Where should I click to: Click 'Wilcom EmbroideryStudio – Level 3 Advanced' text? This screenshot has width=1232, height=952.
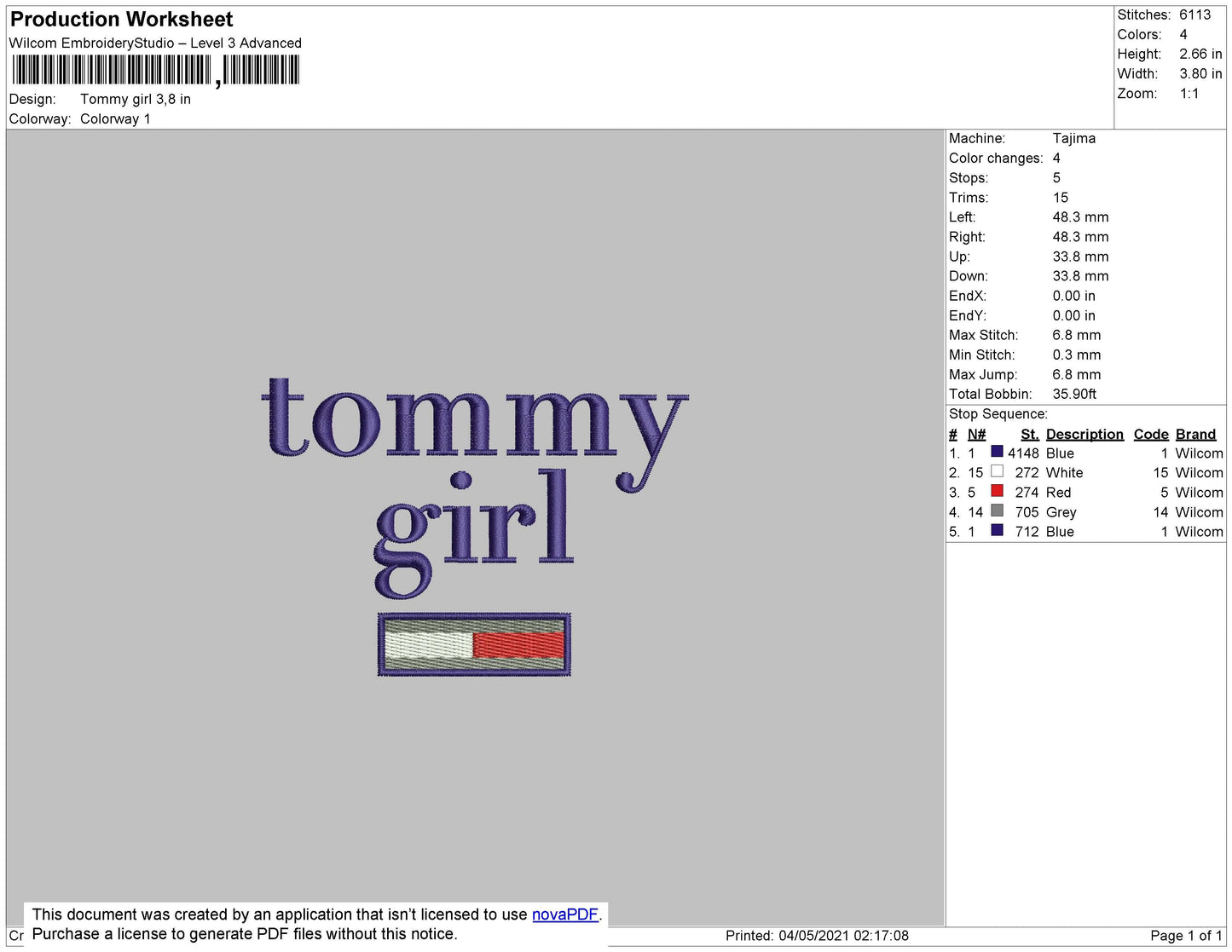[155, 43]
